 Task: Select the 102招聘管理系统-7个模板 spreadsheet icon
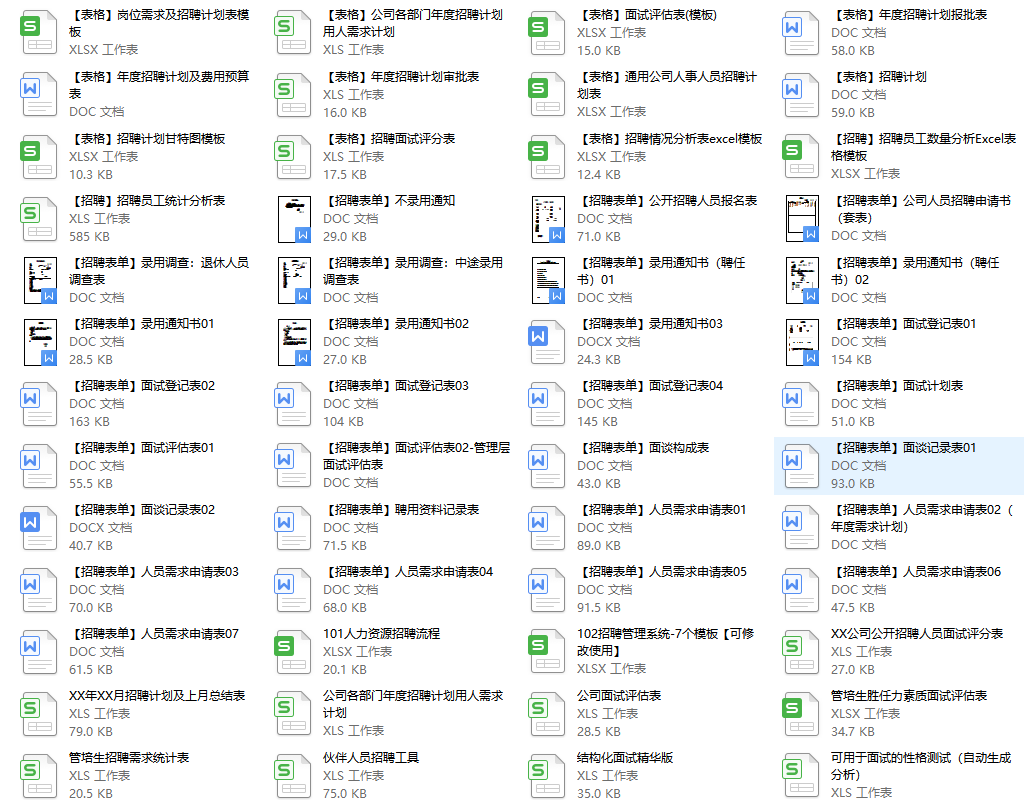(x=547, y=652)
